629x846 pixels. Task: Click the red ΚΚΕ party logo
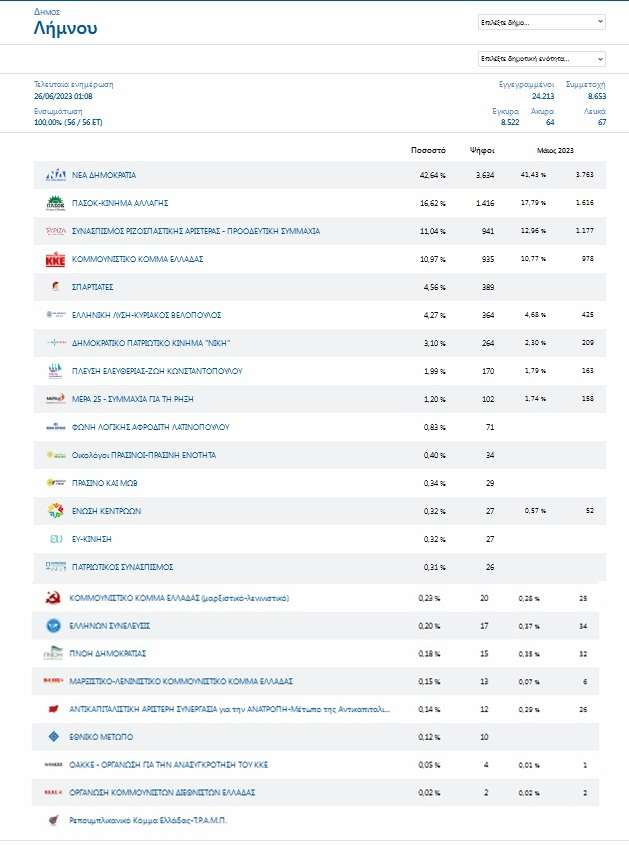pyautogui.click(x=56, y=259)
